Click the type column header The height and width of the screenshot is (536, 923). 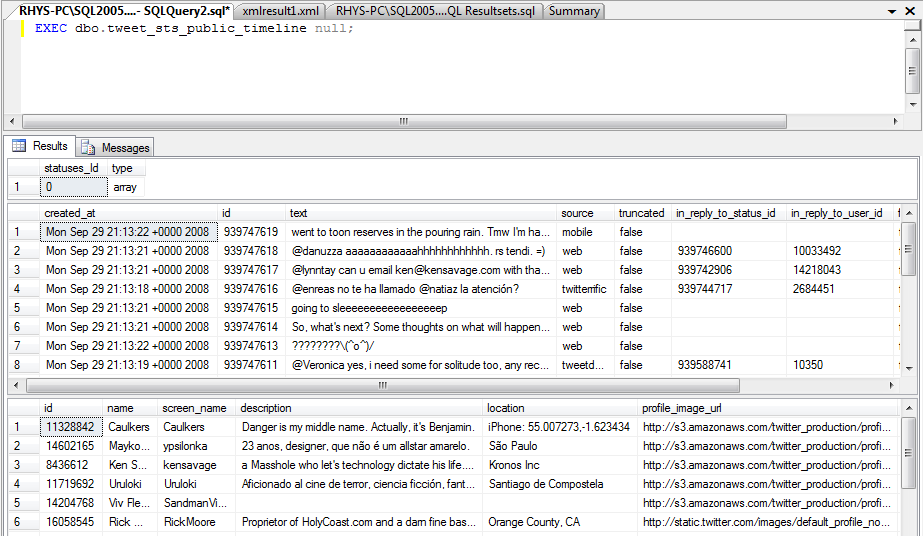[x=127, y=168]
